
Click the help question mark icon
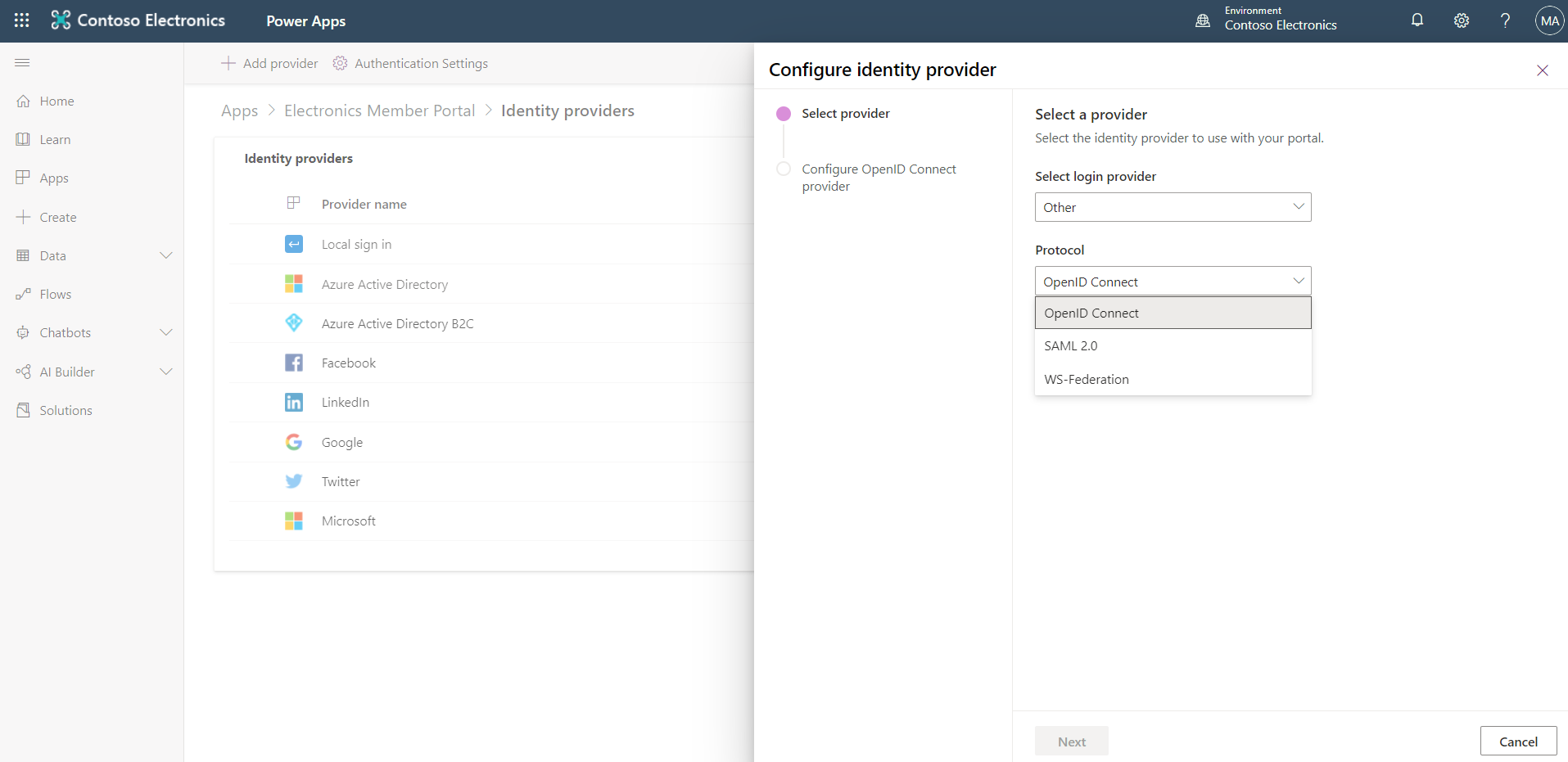(1505, 20)
